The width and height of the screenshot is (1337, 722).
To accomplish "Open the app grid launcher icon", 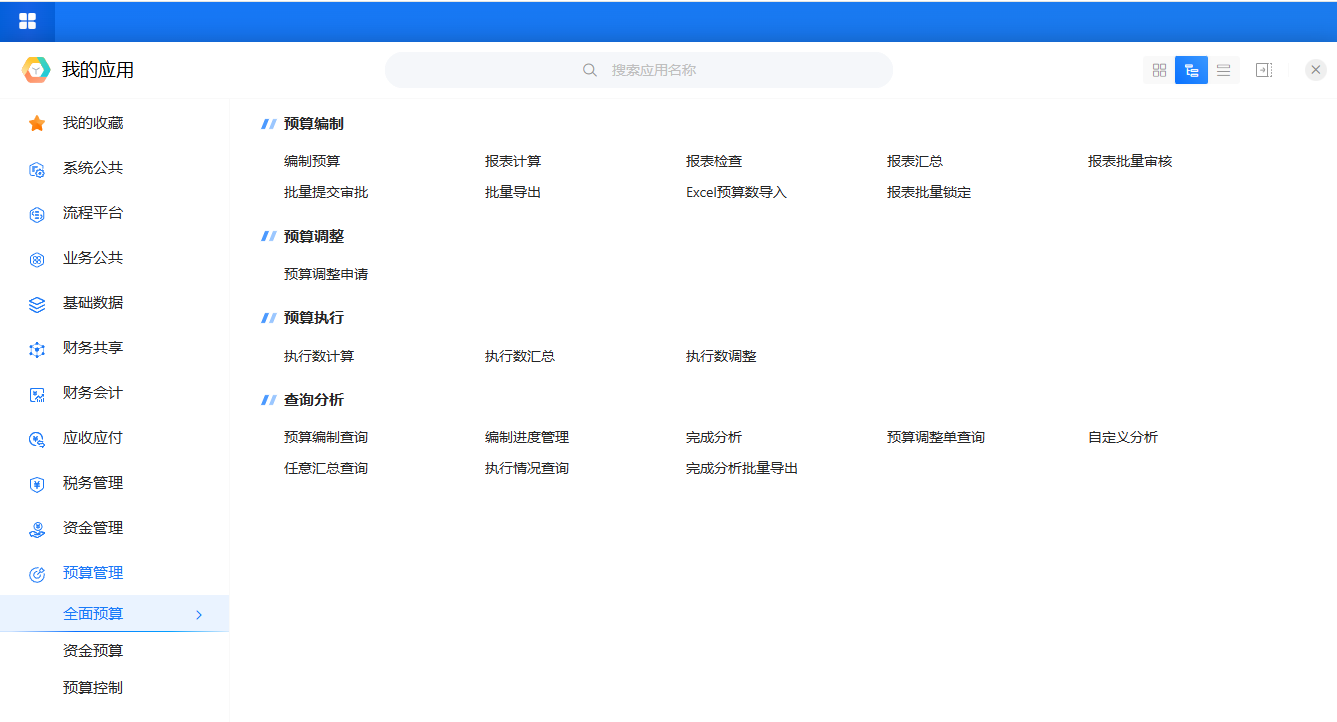I will pyautogui.click(x=27, y=21).
